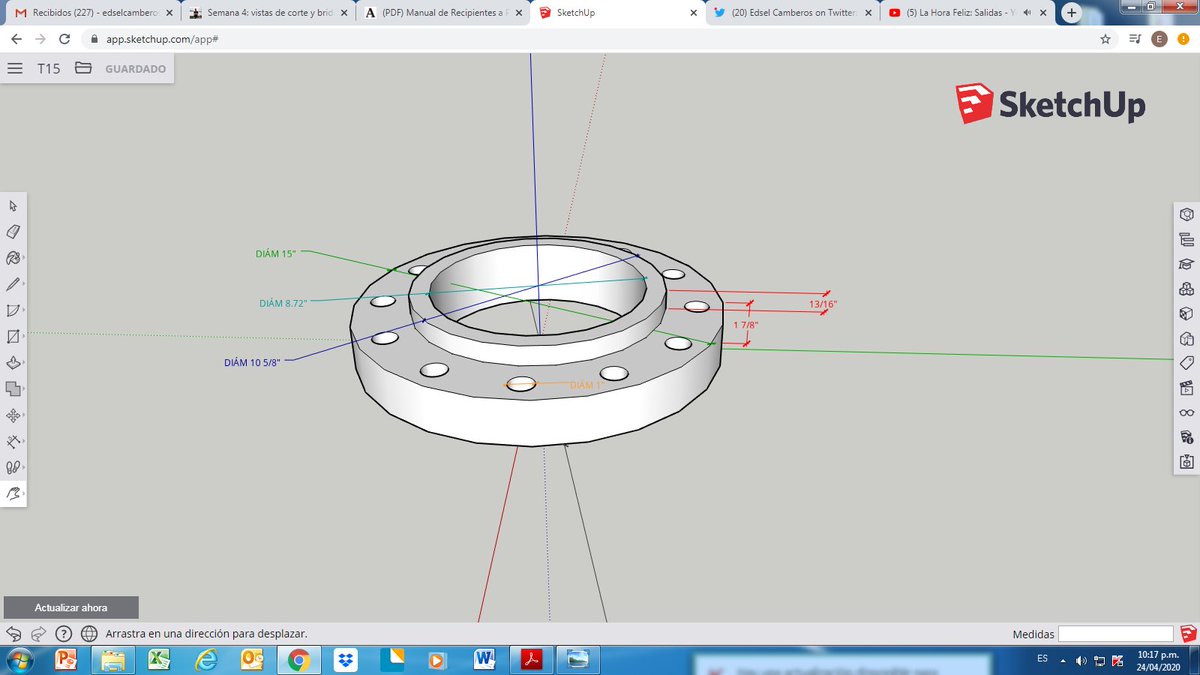1200x675 pixels.
Task: Expand the Pan tool flyout arrow
Action: (24, 494)
